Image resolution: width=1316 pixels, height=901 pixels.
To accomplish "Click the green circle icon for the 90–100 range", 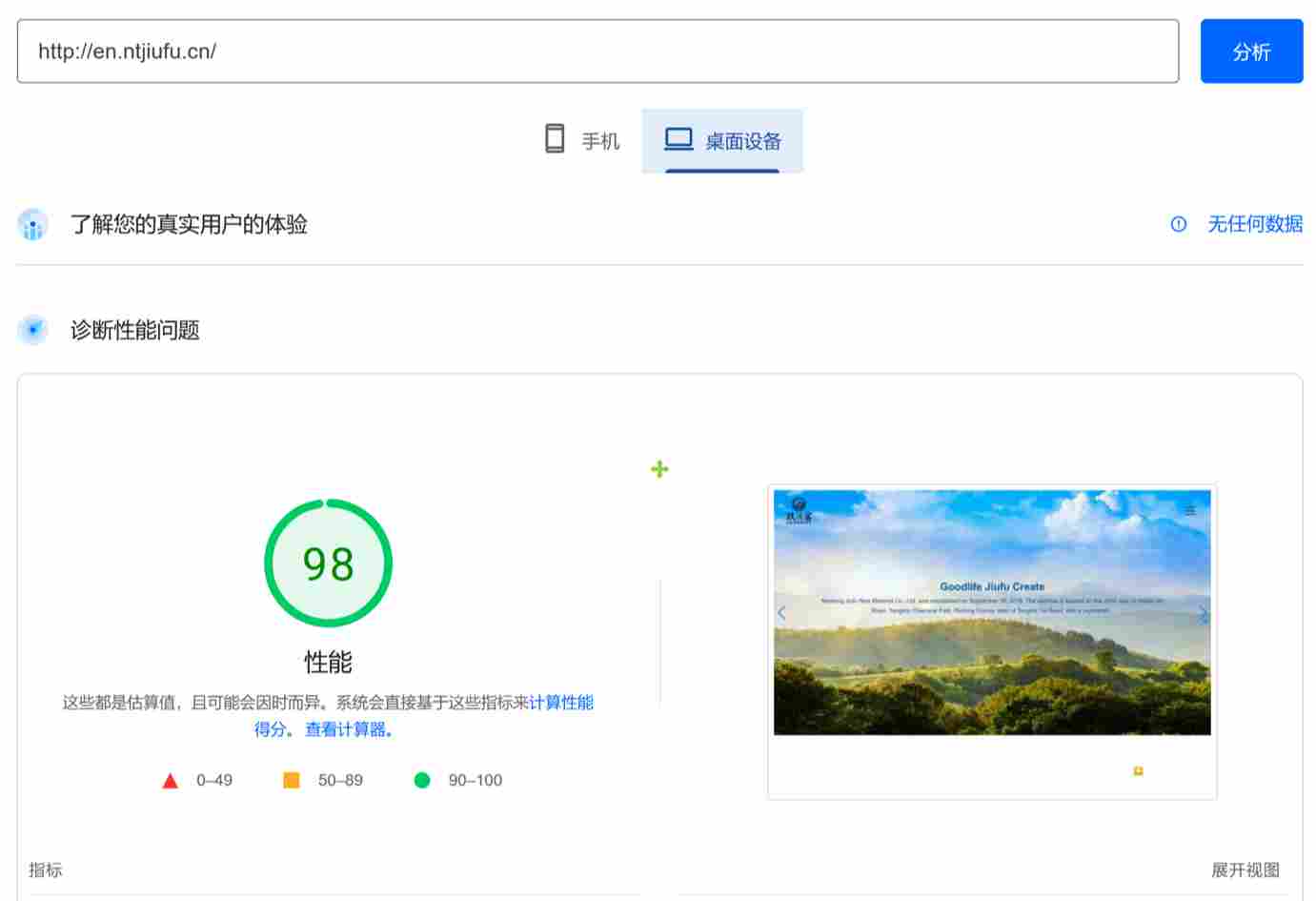I will point(422,780).
